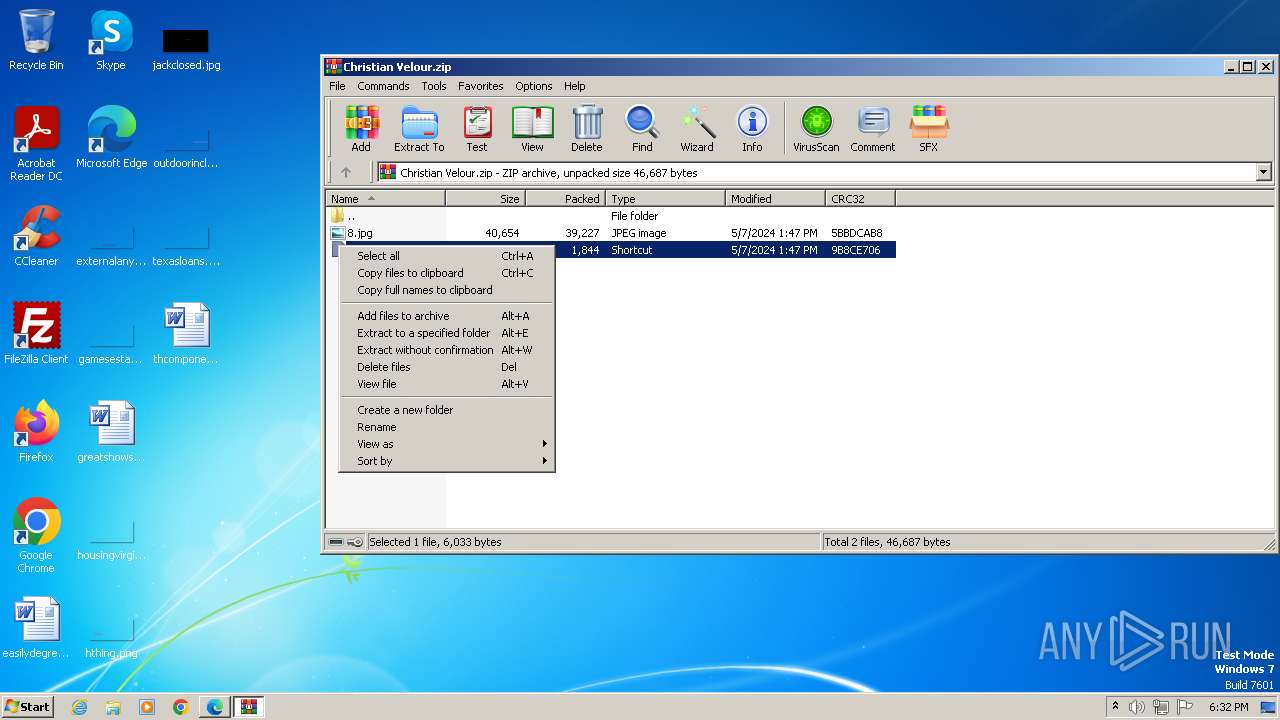Show hidden system tray icons
Image resolution: width=1280 pixels, height=720 pixels.
(x=1115, y=707)
